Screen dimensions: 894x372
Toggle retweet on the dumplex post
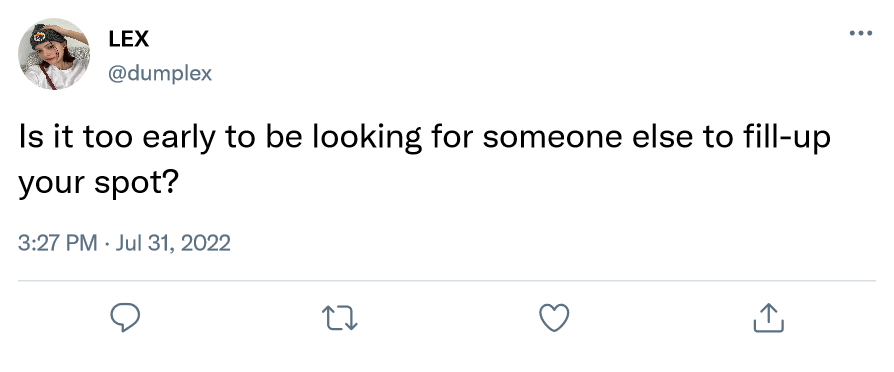[x=340, y=318]
